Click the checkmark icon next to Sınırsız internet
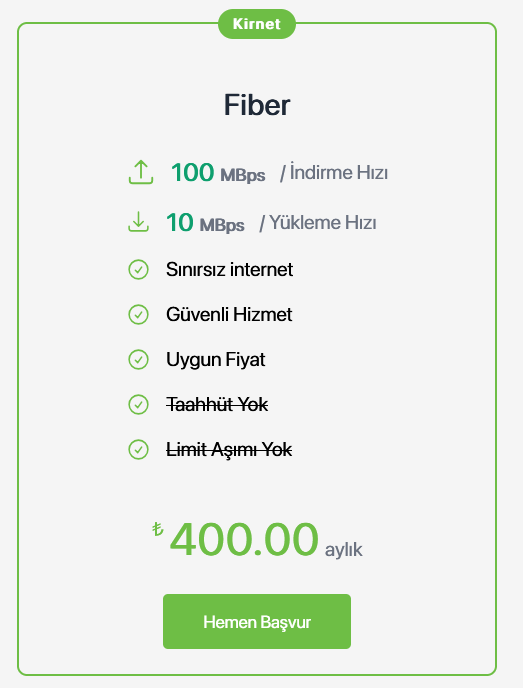This screenshot has height=688, width=523. (x=138, y=269)
